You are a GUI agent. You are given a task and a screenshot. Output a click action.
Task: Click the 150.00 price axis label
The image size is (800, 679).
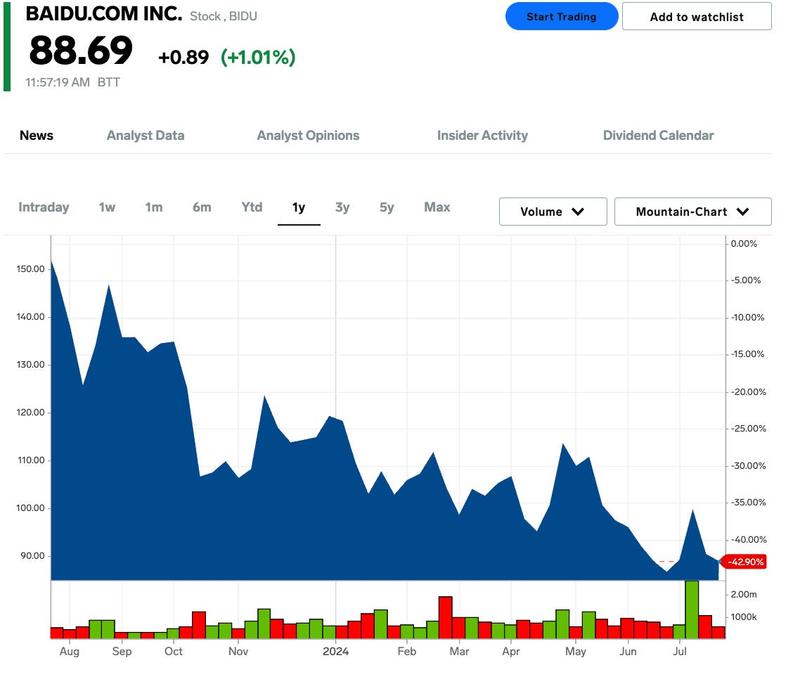pos(31,269)
